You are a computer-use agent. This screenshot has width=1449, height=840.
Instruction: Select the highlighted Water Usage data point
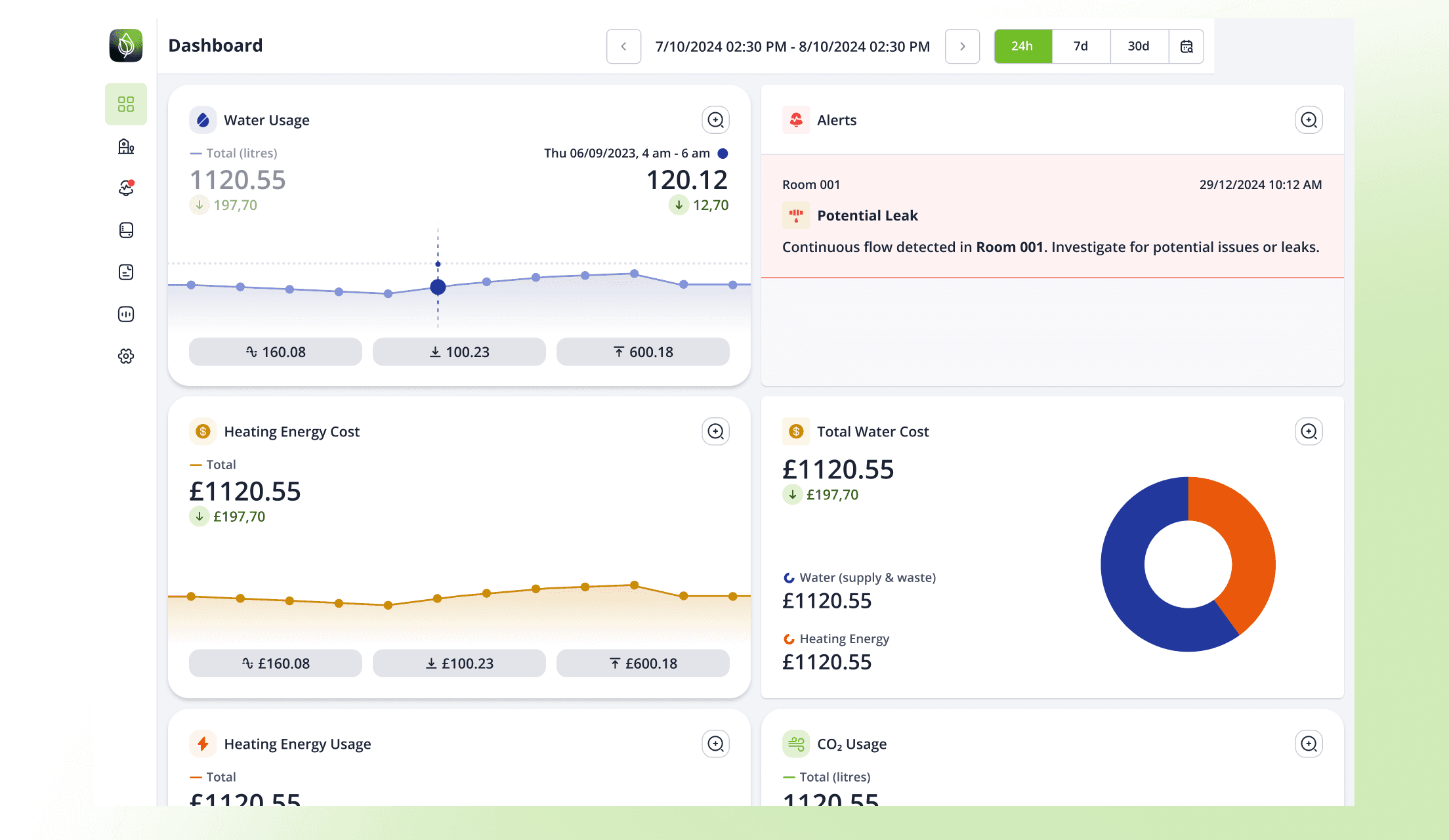pos(438,287)
